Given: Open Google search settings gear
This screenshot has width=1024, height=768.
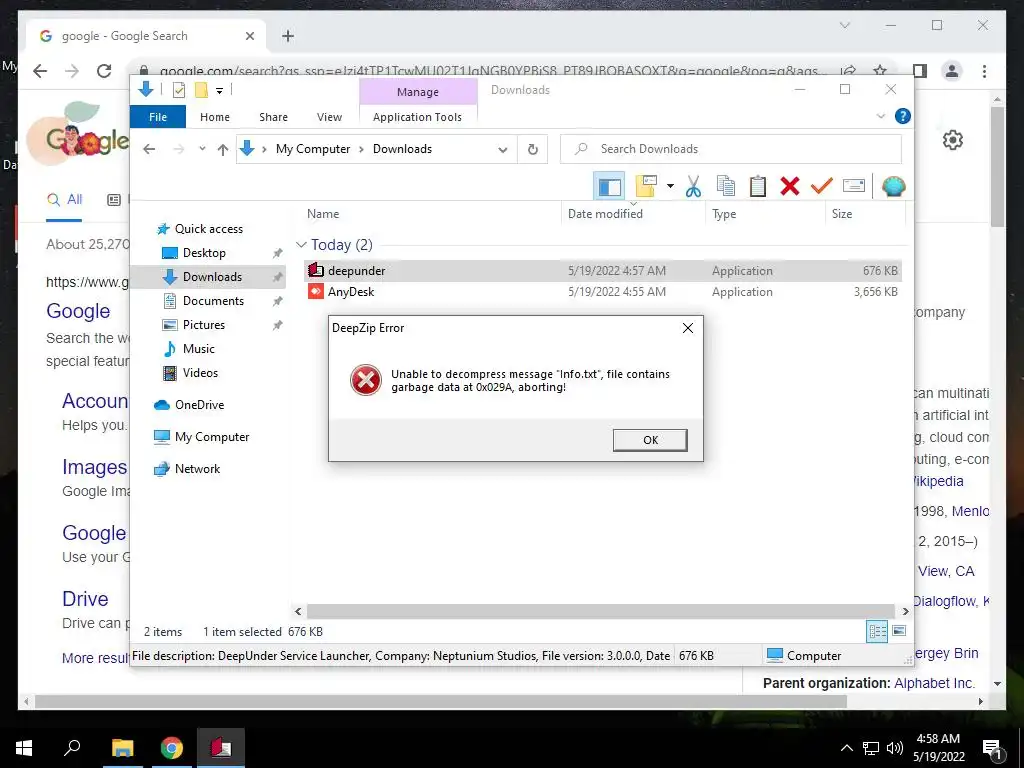Looking at the screenshot, I should point(953,140).
